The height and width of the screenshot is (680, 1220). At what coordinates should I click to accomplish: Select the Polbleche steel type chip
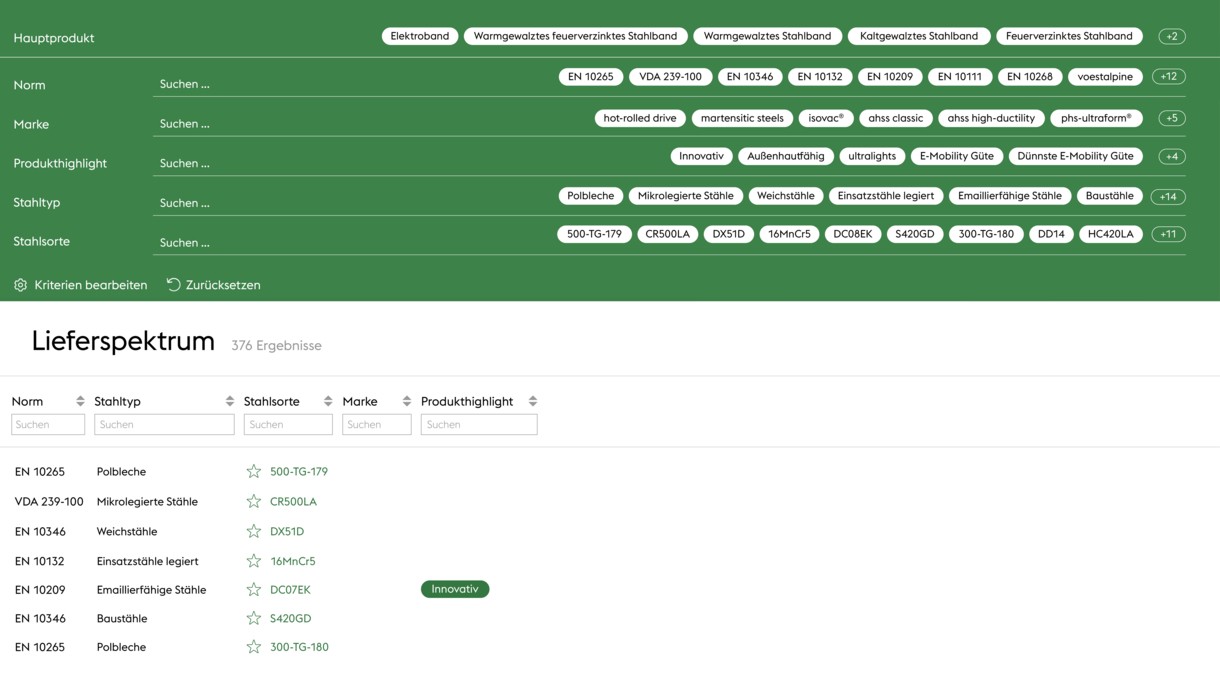point(590,196)
